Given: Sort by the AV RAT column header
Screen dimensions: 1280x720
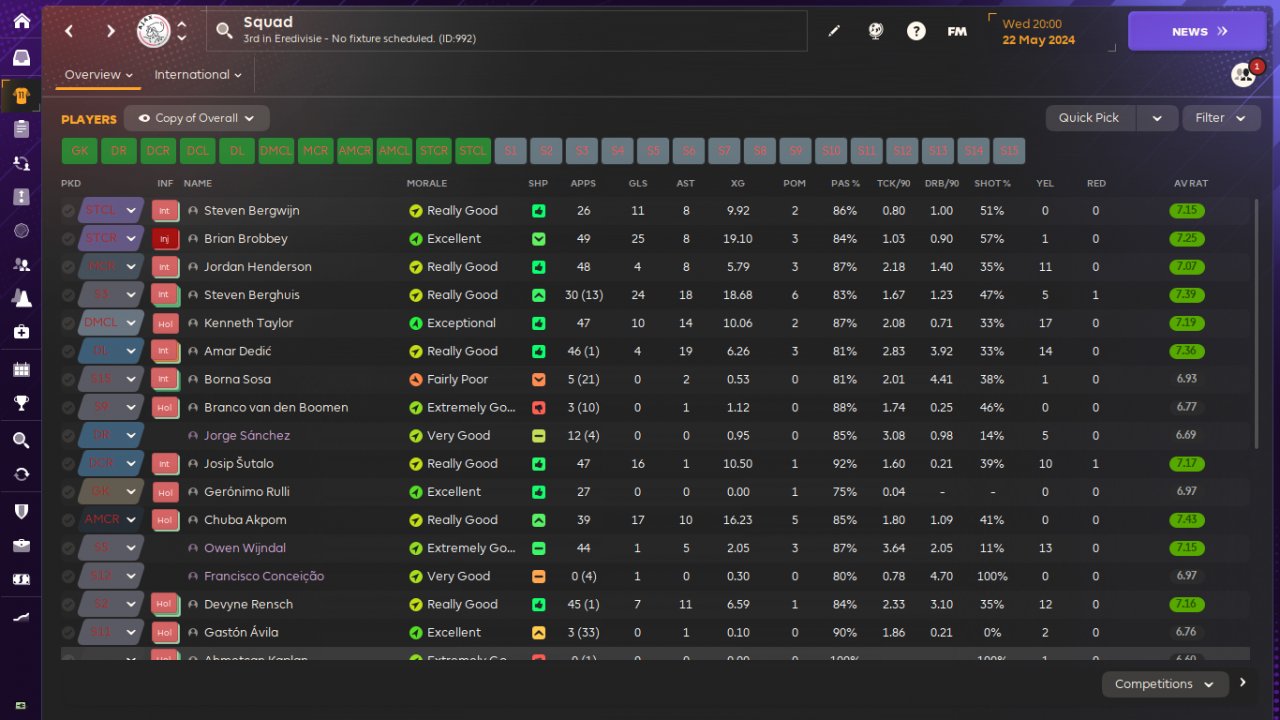Looking at the screenshot, I should pos(1191,183).
